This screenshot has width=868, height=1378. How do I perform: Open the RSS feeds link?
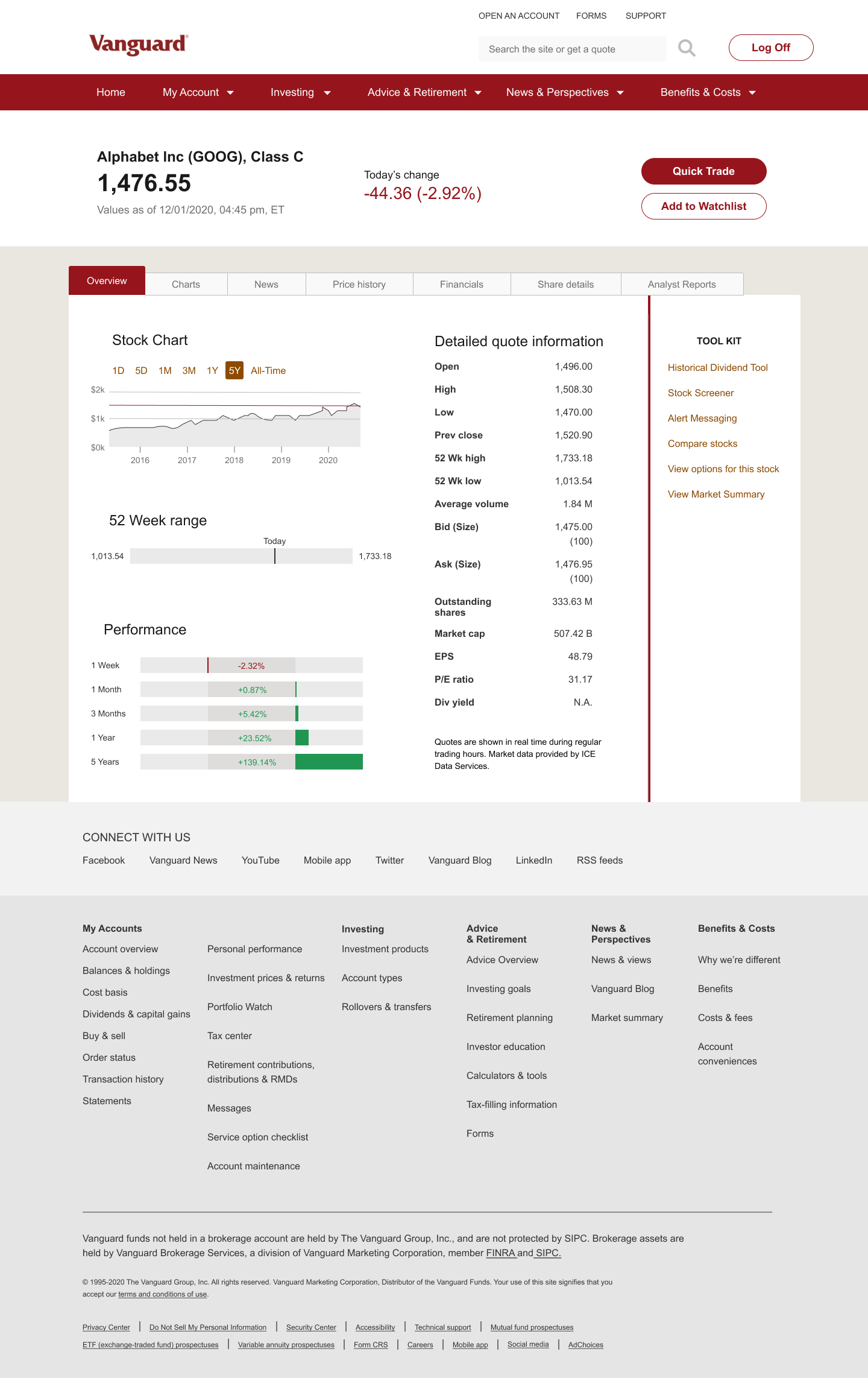(x=600, y=860)
